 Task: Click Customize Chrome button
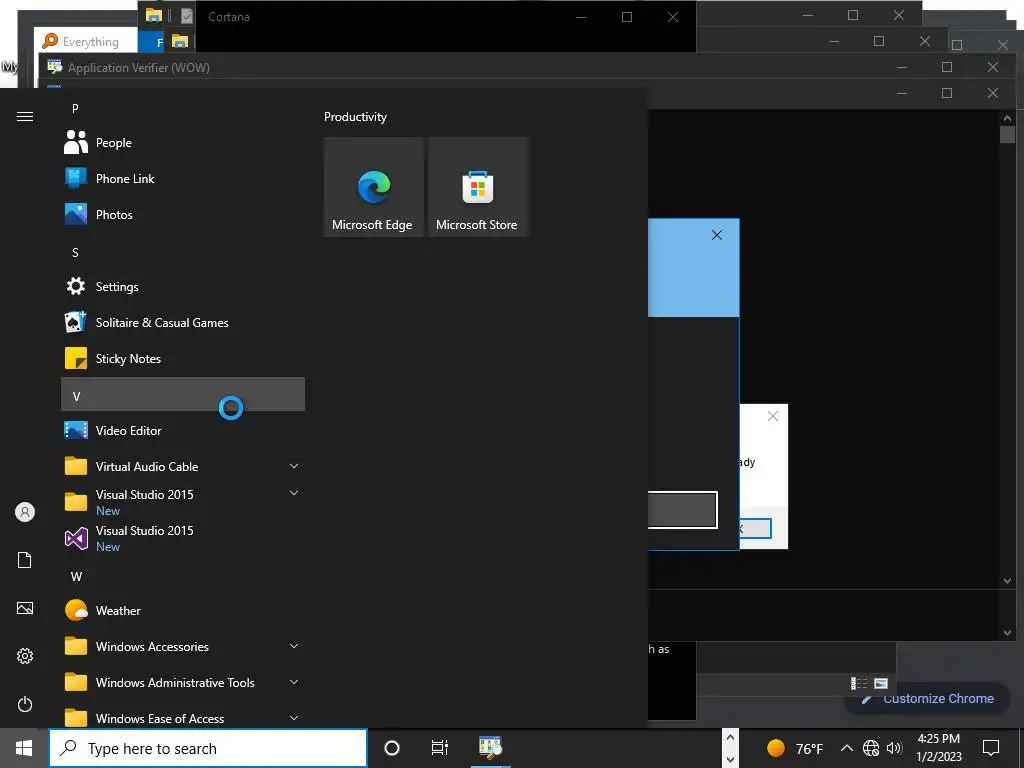tap(927, 699)
